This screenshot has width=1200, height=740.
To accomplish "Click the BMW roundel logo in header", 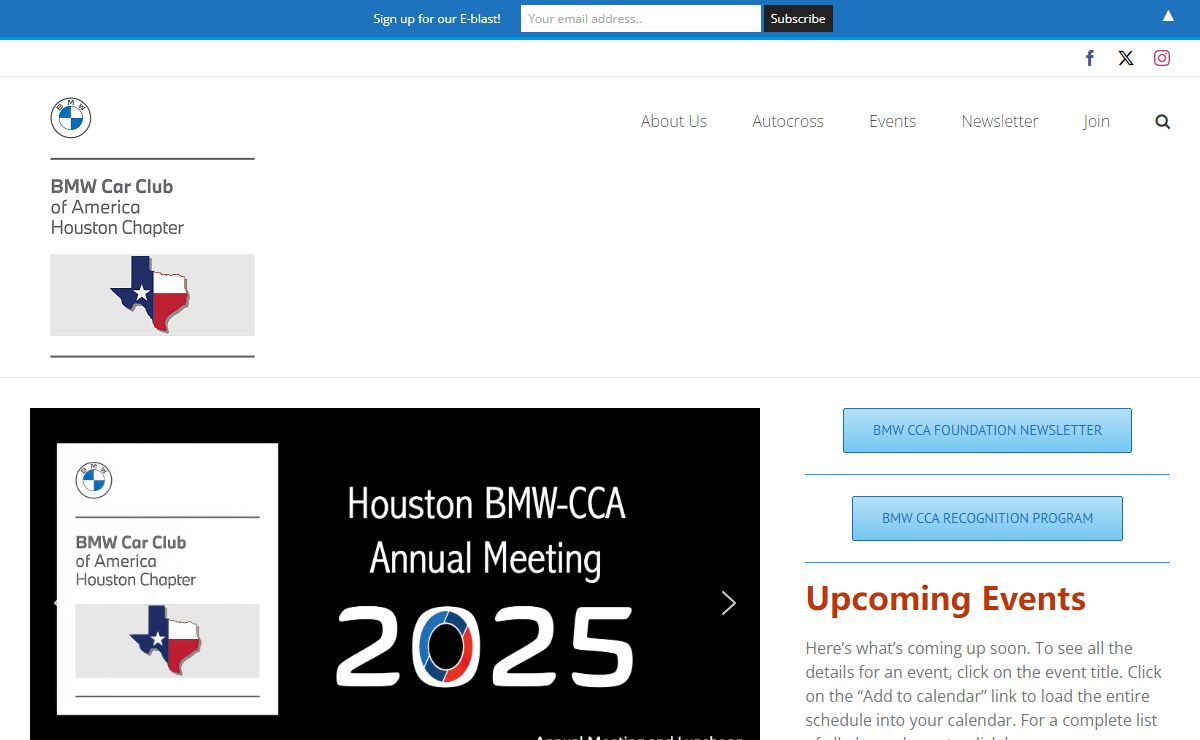I will [71, 118].
